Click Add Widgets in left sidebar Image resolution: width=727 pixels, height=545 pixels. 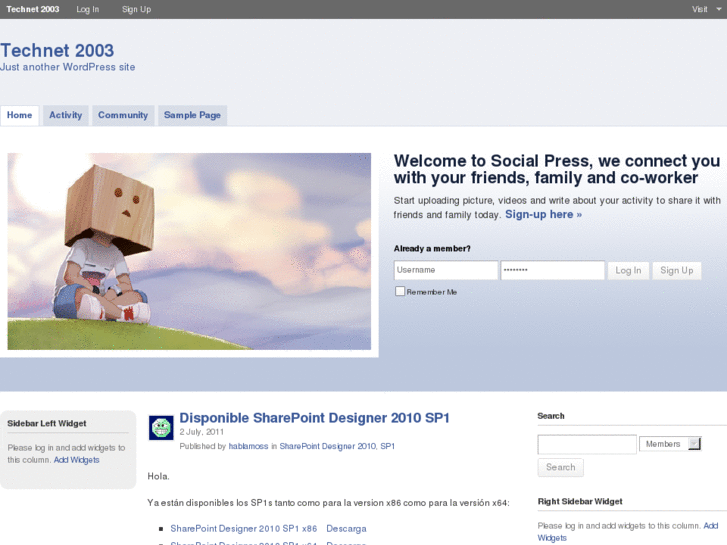pyautogui.click(x=77, y=460)
